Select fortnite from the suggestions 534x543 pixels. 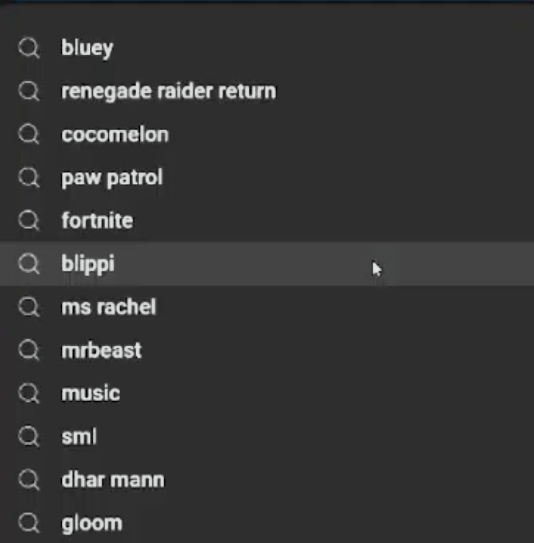[x=267, y=221]
